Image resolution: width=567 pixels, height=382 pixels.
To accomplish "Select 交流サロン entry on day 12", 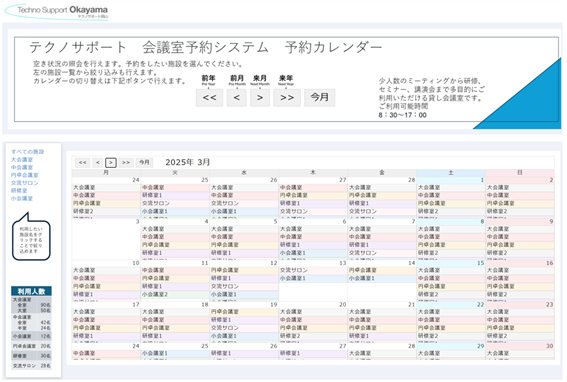I will pyautogui.click(x=244, y=286).
